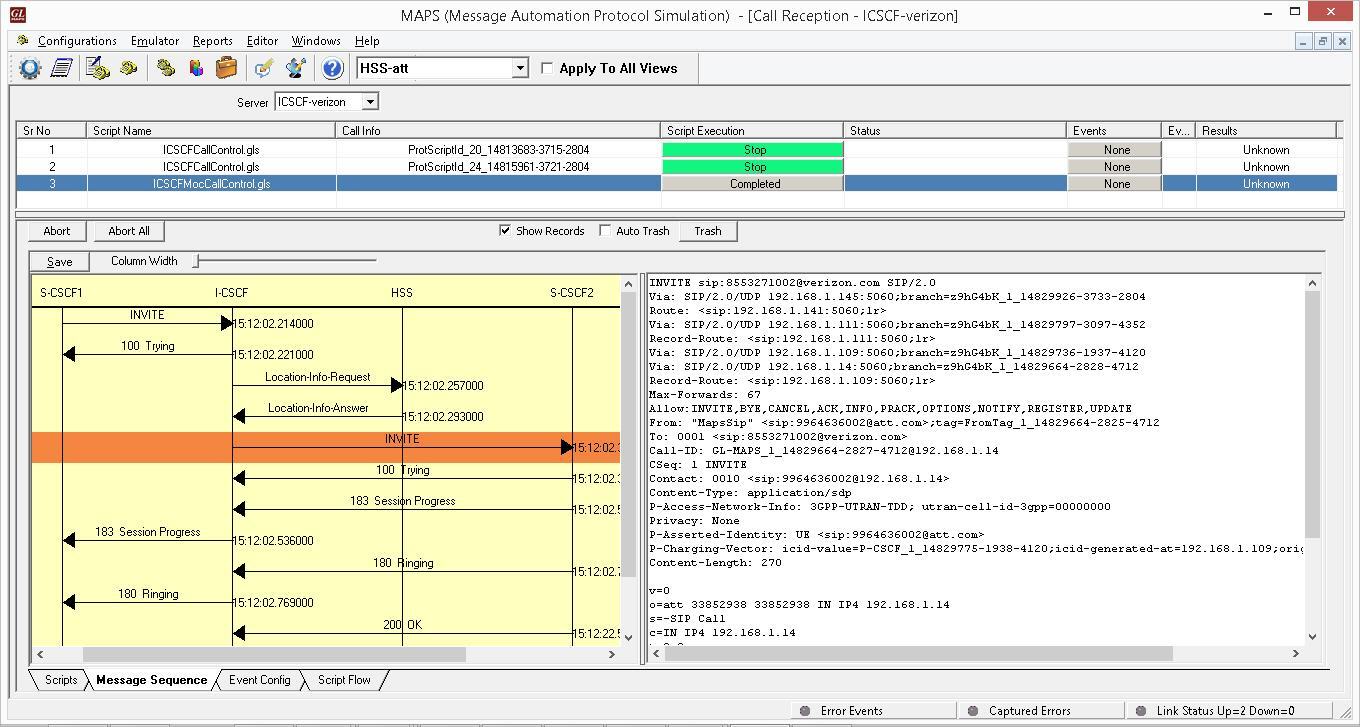The height and width of the screenshot is (727, 1360).
Task: Select the Message Sequence tab
Action: pos(151,680)
